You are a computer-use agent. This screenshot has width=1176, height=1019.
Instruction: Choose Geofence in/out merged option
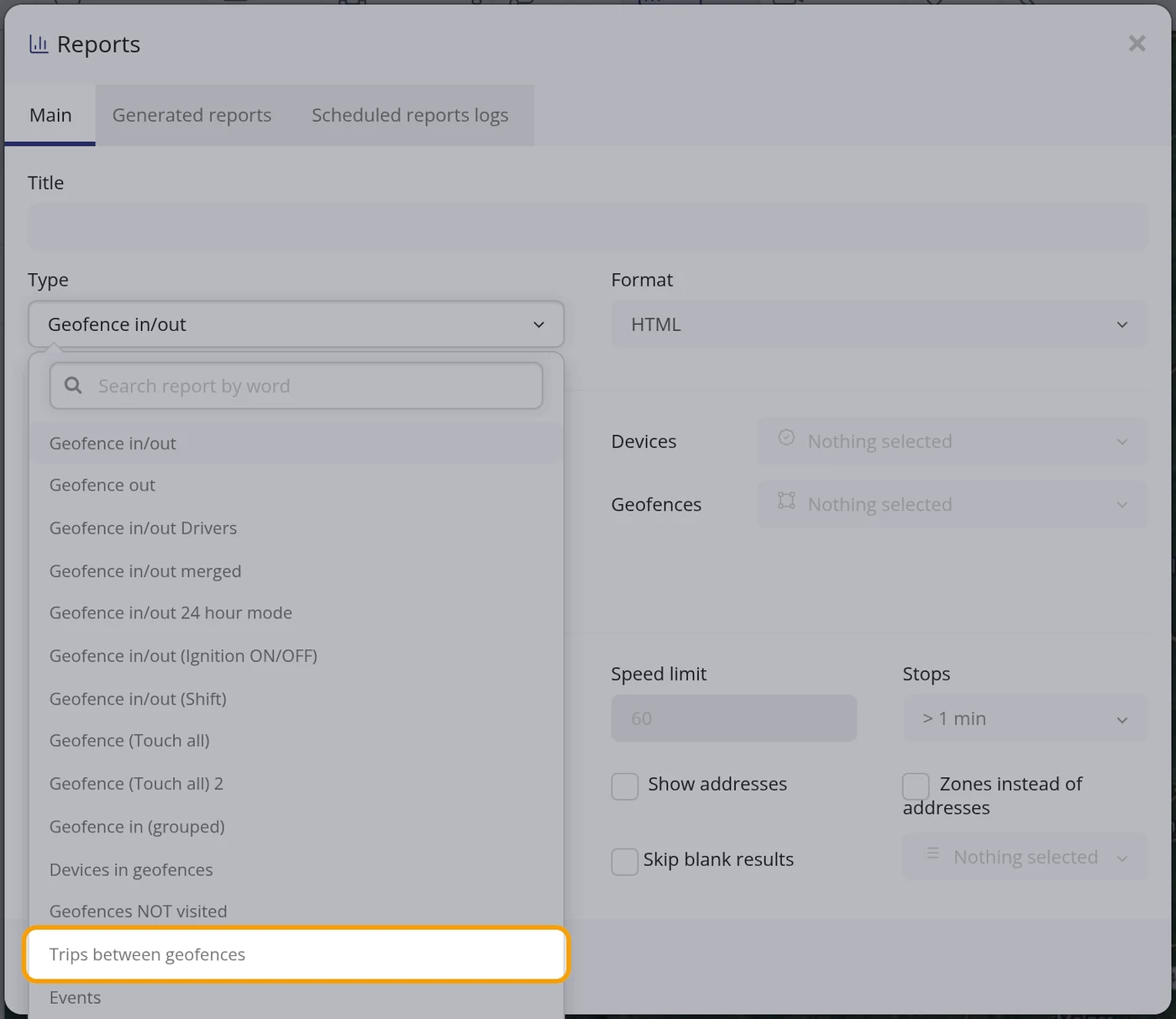point(296,571)
